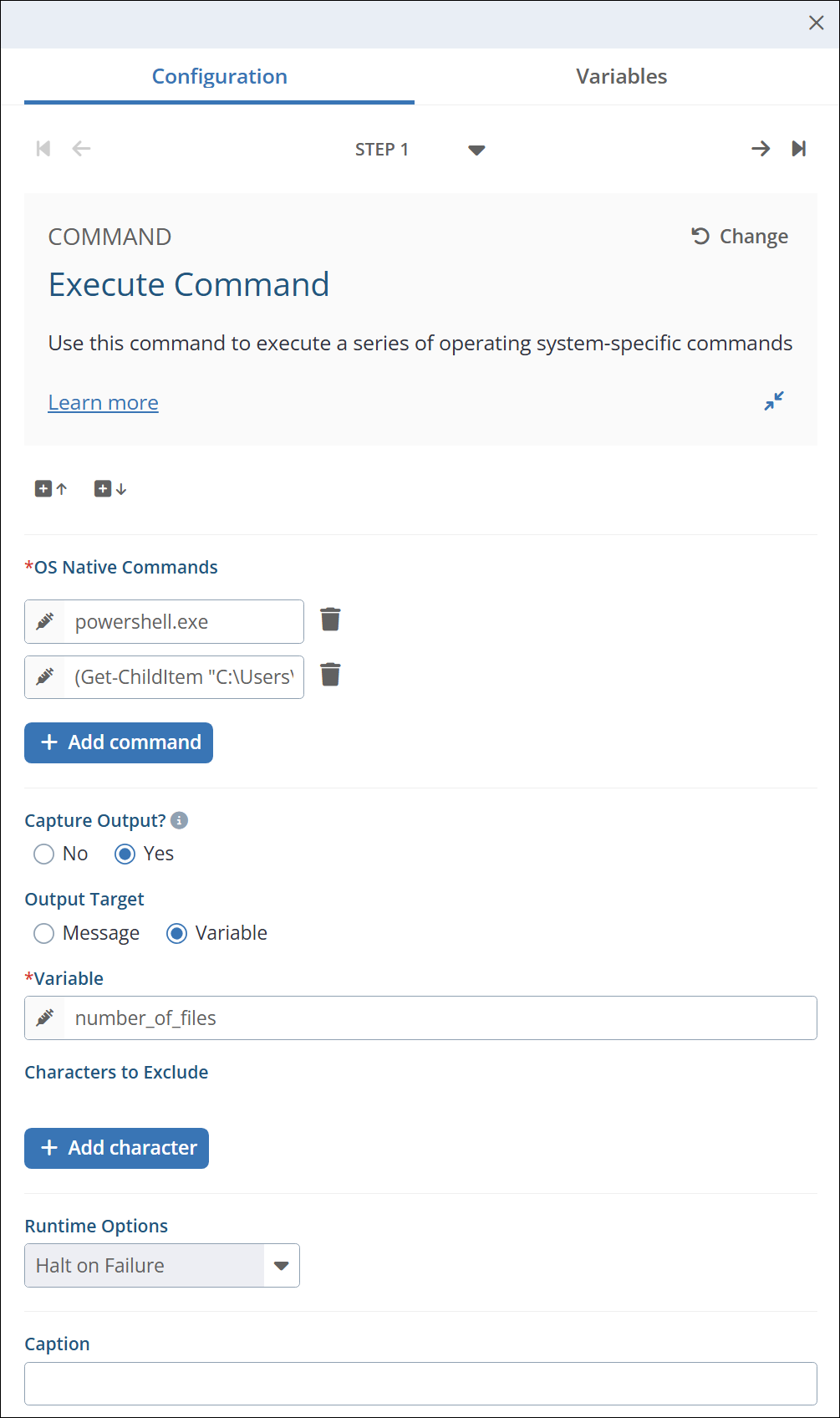Select Yes for Capture Output
The height and width of the screenshot is (1418, 840).
[125, 854]
